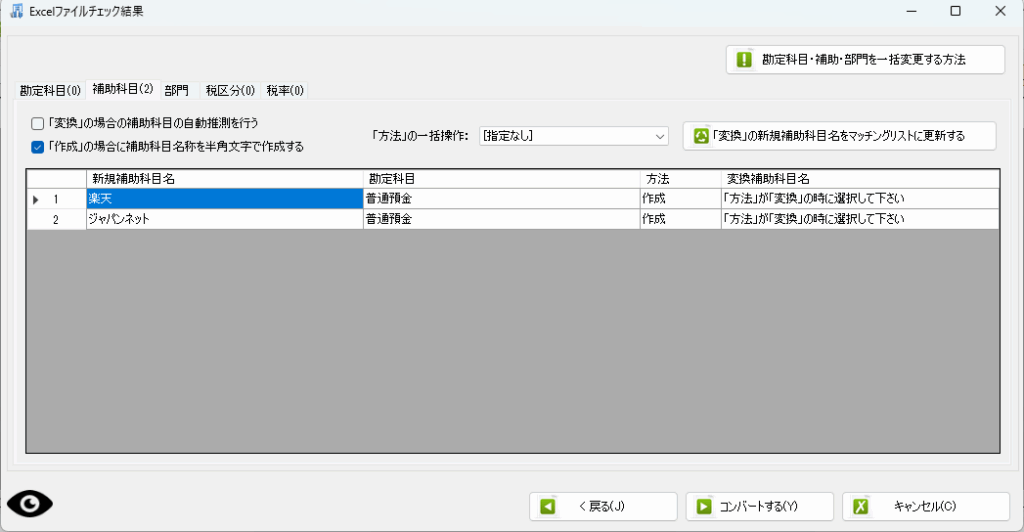Click 方法 cell 作成 for ジャパンネット row
Image resolution: width=1024 pixels, height=532 pixels.
[679, 219]
